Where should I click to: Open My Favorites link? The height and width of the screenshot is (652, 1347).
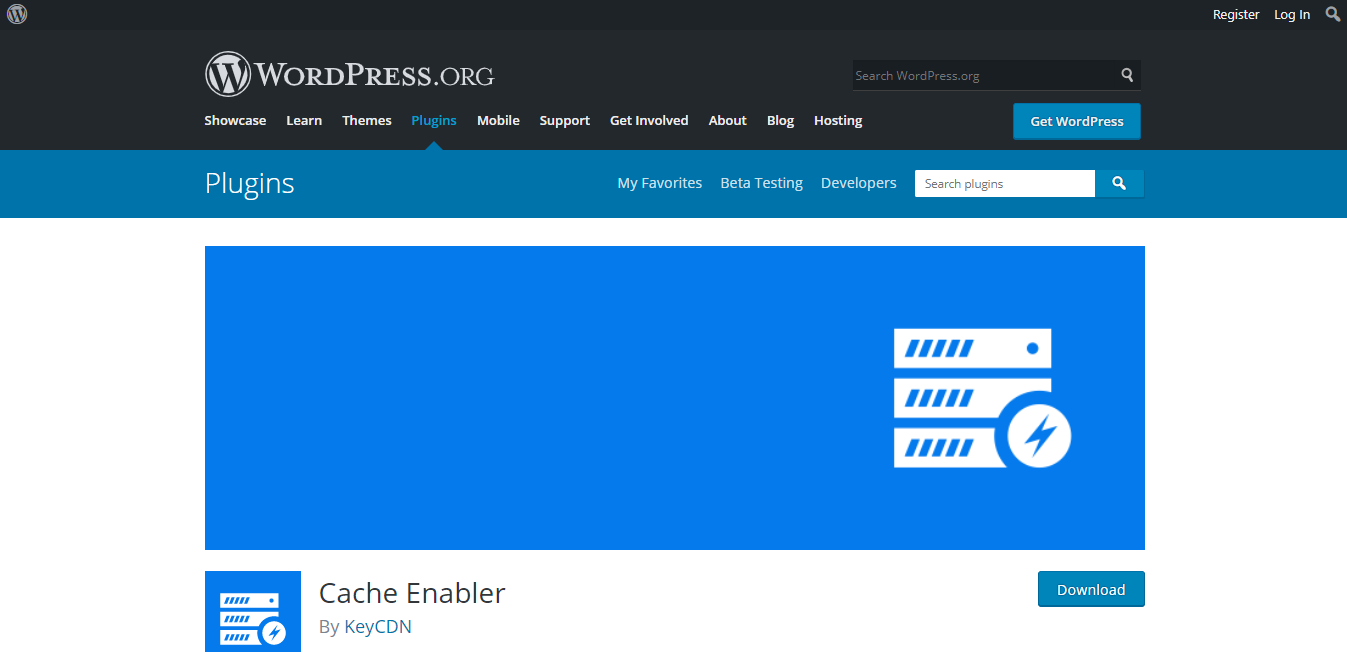pos(660,183)
